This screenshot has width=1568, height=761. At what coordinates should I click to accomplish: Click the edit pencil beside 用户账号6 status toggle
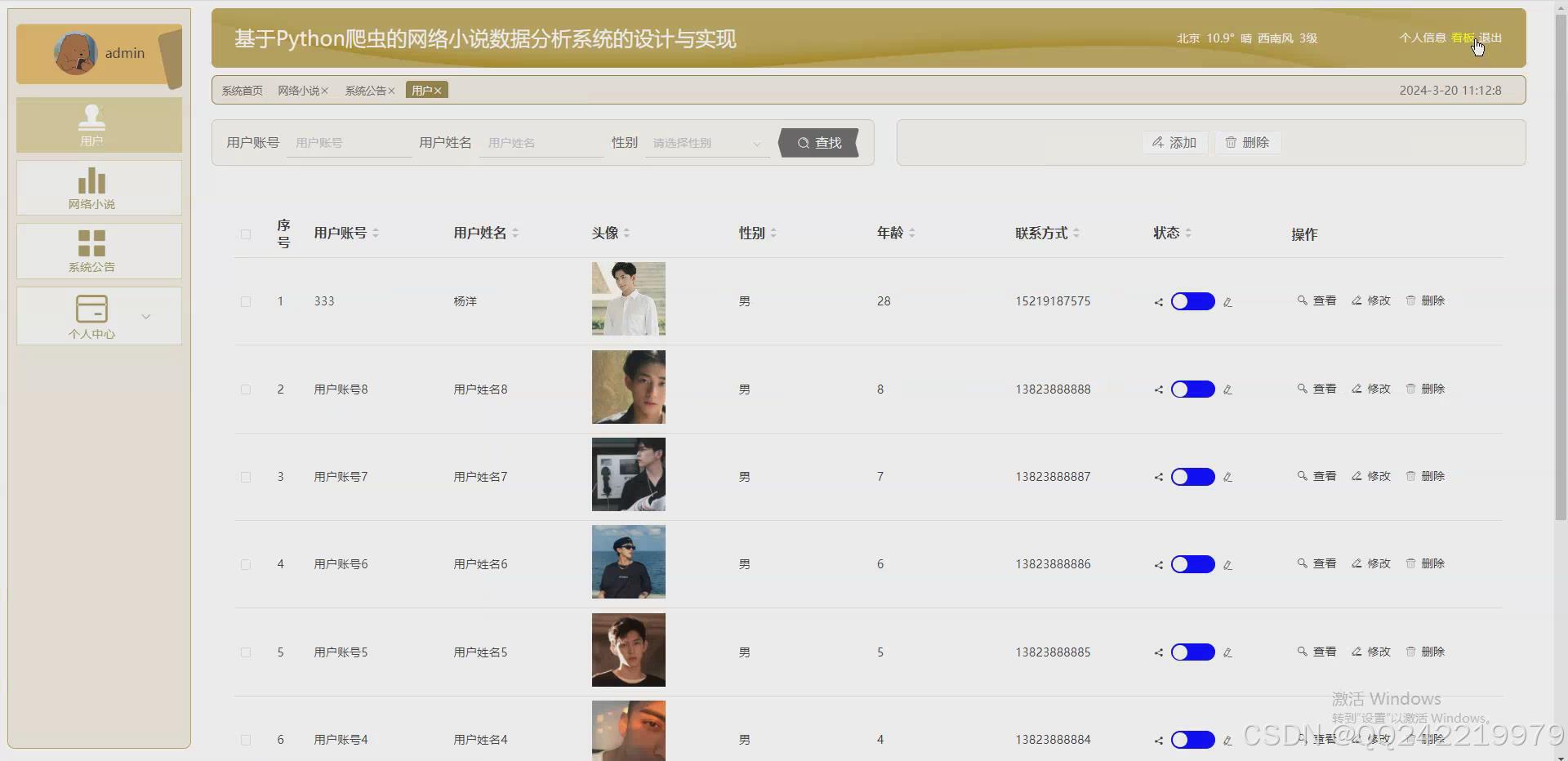pyautogui.click(x=1227, y=564)
